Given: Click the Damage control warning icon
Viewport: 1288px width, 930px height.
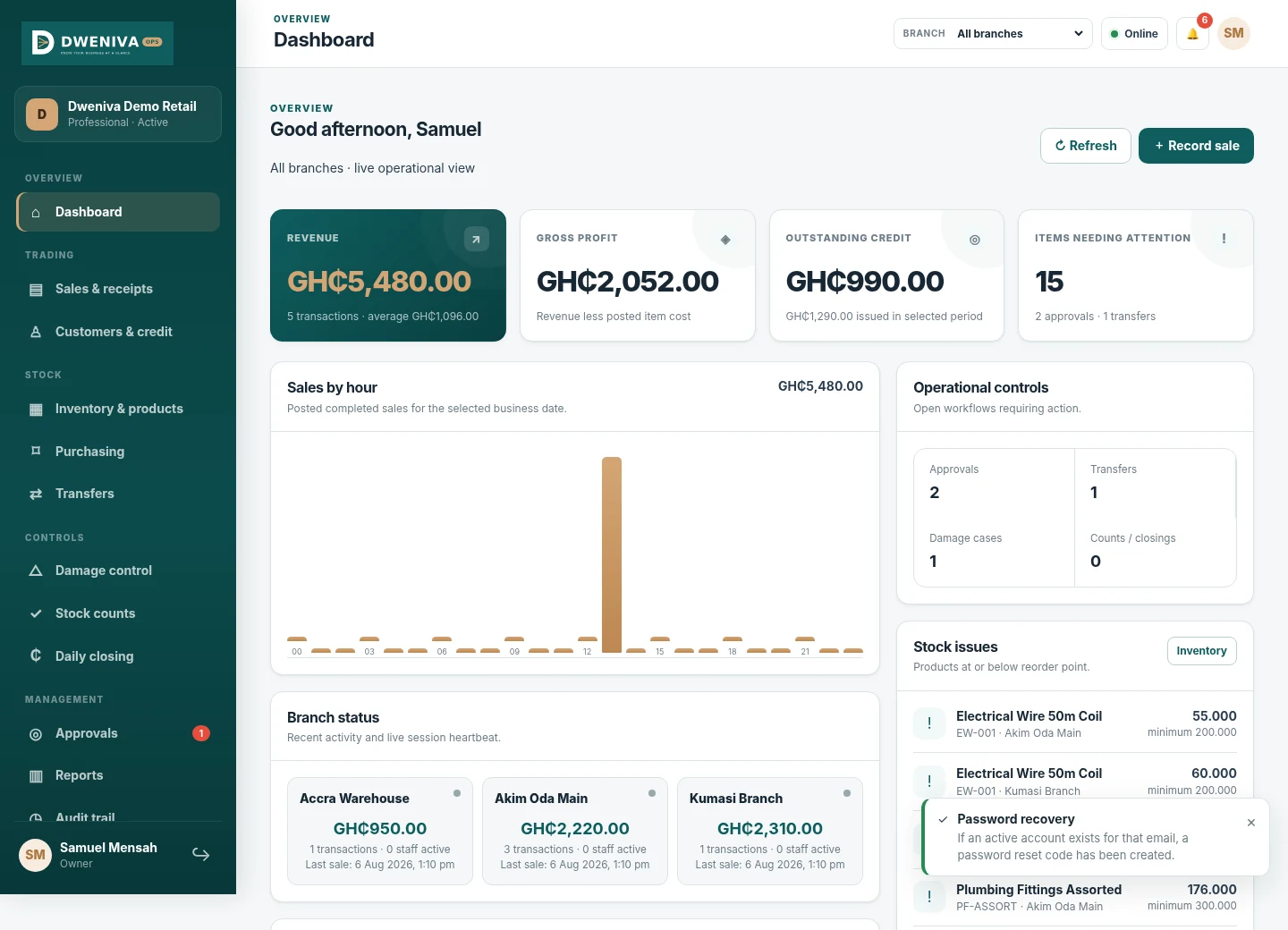Looking at the screenshot, I should pos(36,571).
